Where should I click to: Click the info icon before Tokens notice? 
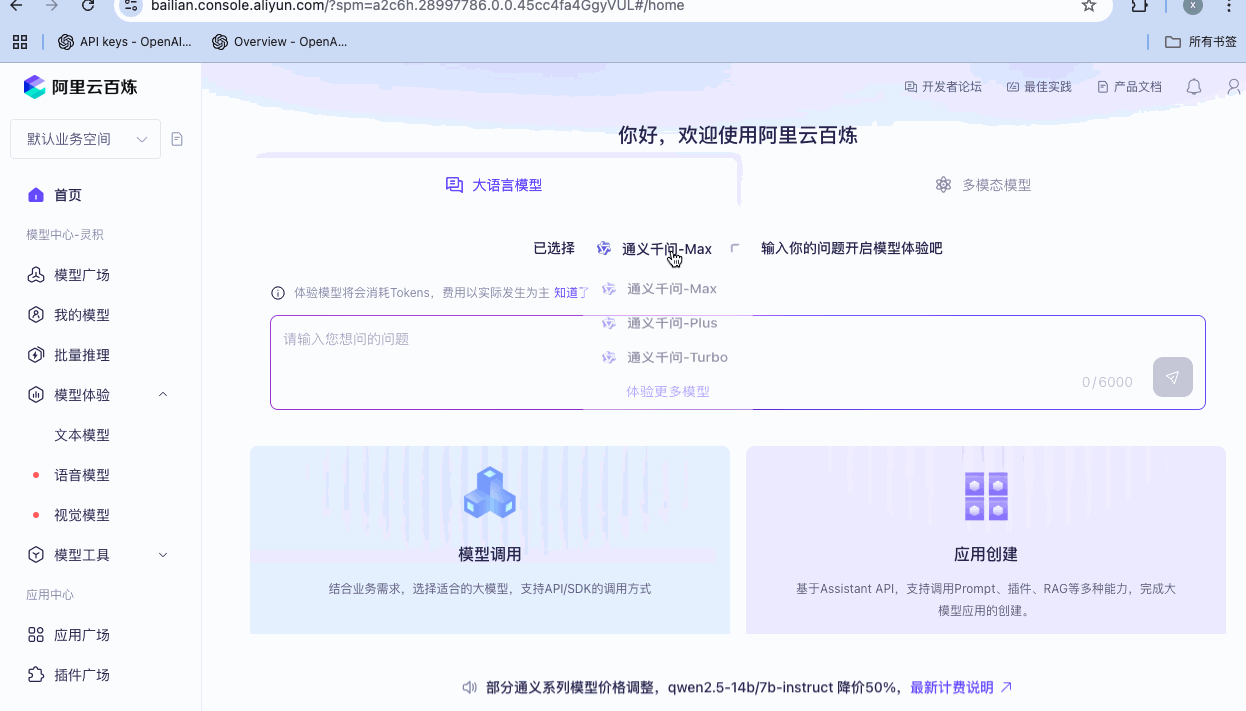[x=278, y=293]
